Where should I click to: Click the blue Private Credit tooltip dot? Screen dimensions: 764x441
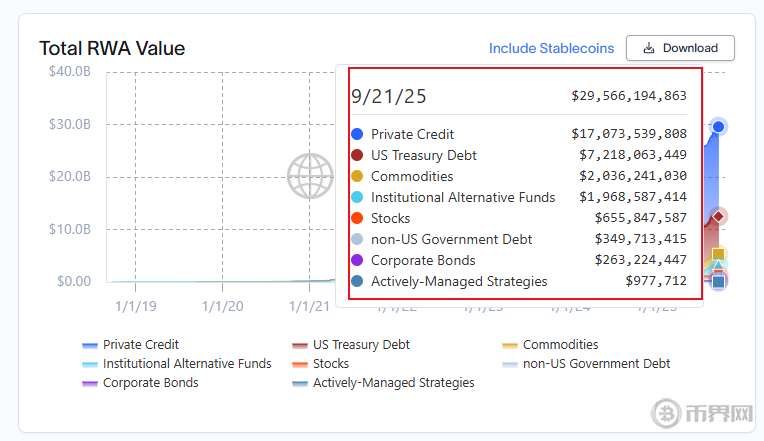click(x=357, y=134)
